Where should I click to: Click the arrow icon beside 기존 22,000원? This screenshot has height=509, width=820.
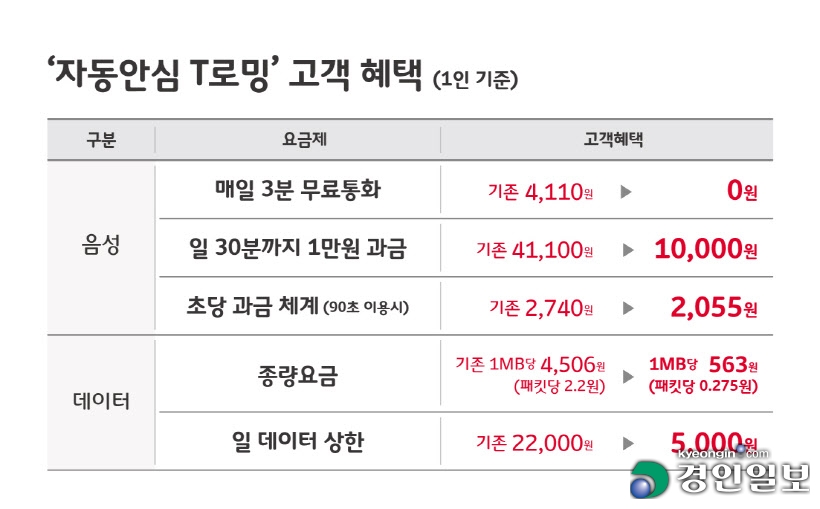coord(628,444)
